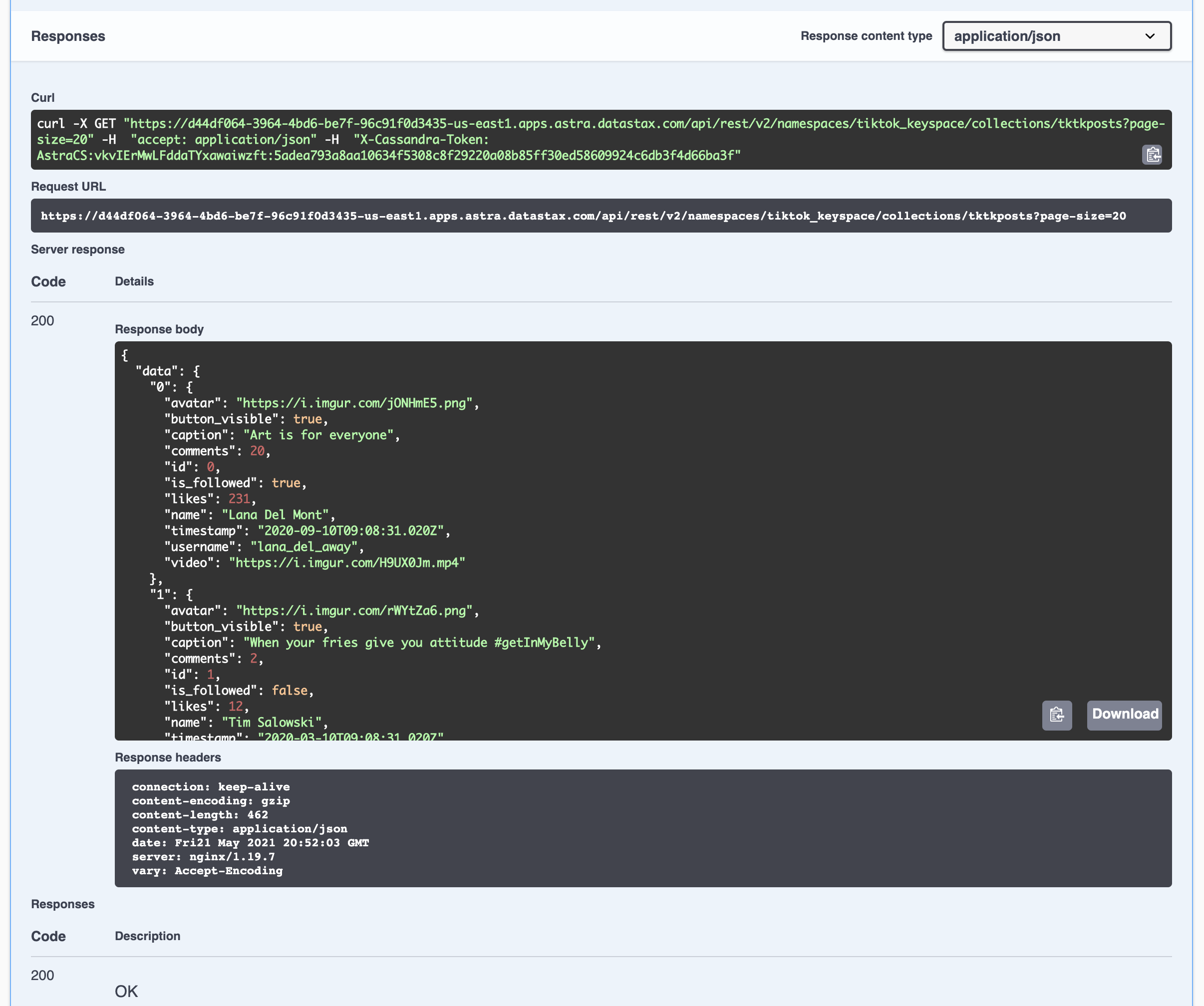The width and height of the screenshot is (1204, 1006).
Task: Open the Response content type dropdown
Action: tap(1056, 36)
